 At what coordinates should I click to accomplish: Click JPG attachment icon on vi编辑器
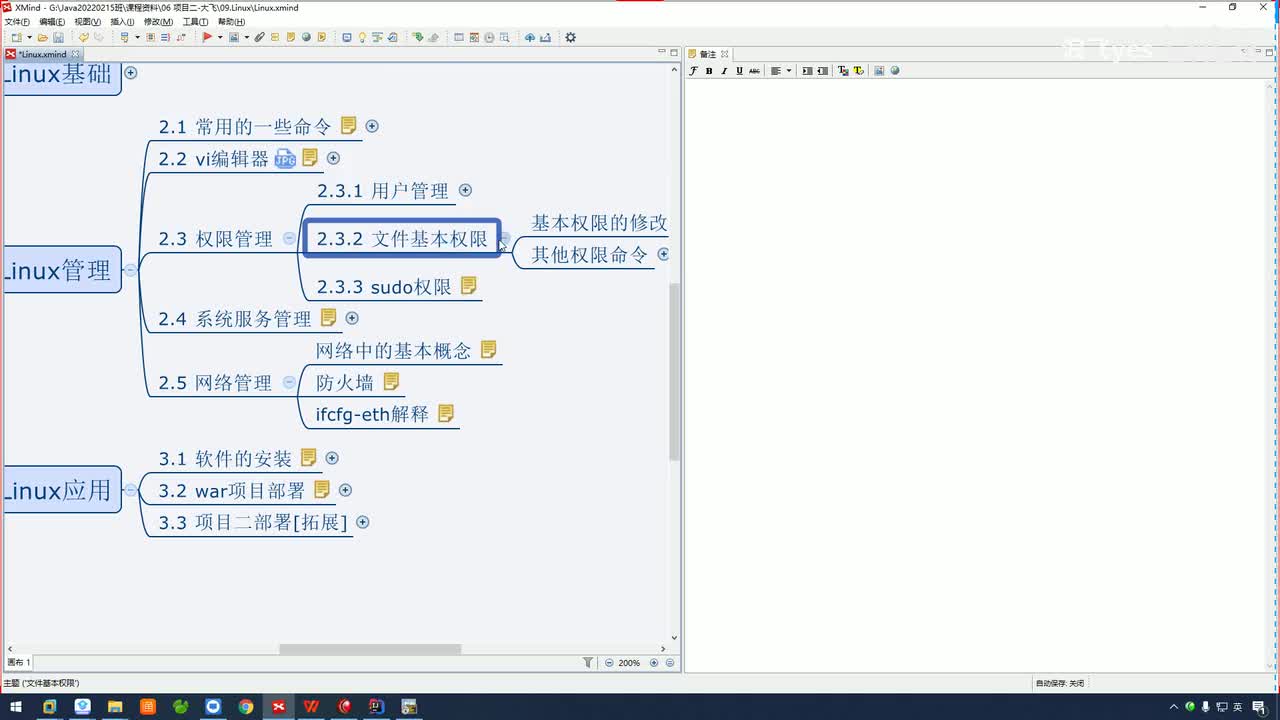(285, 158)
